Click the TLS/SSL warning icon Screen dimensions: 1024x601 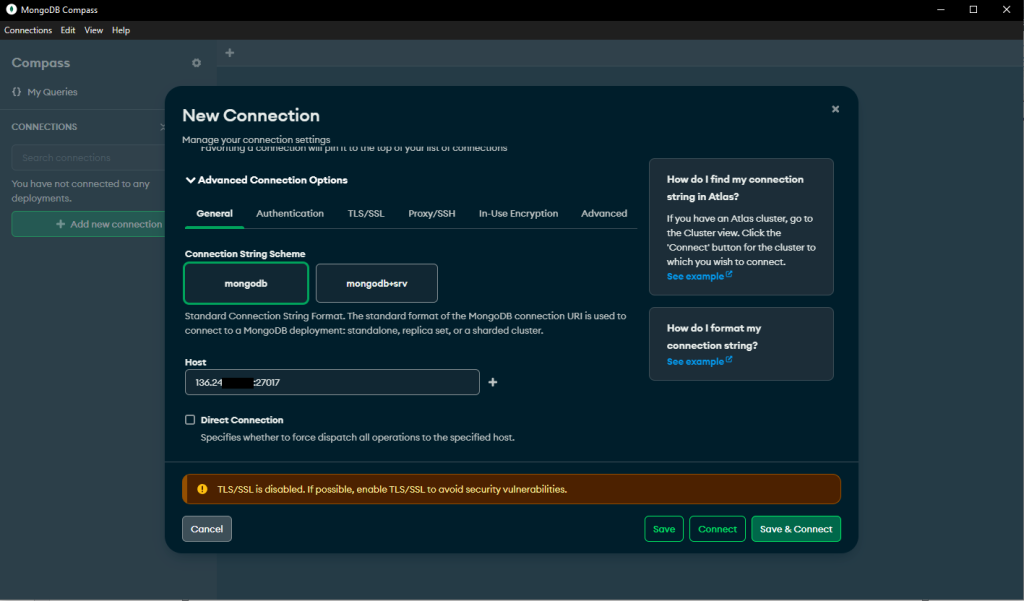click(202, 489)
